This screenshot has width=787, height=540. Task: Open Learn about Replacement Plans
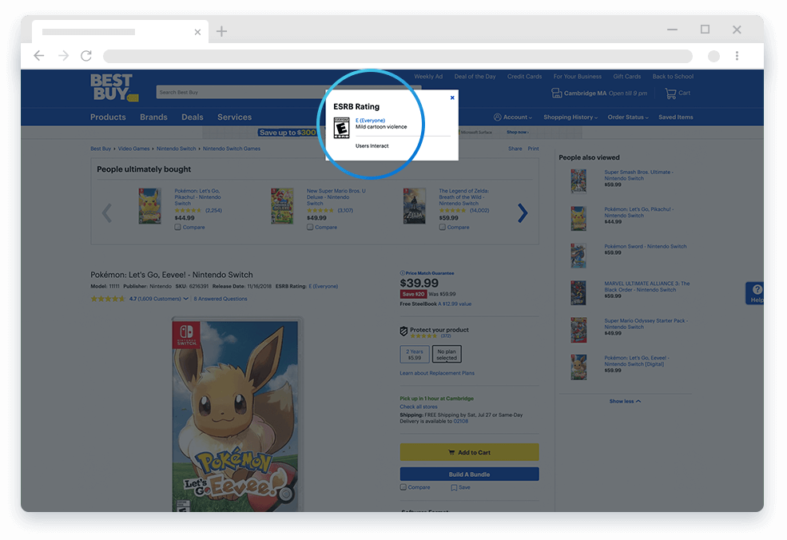pyautogui.click(x=437, y=373)
